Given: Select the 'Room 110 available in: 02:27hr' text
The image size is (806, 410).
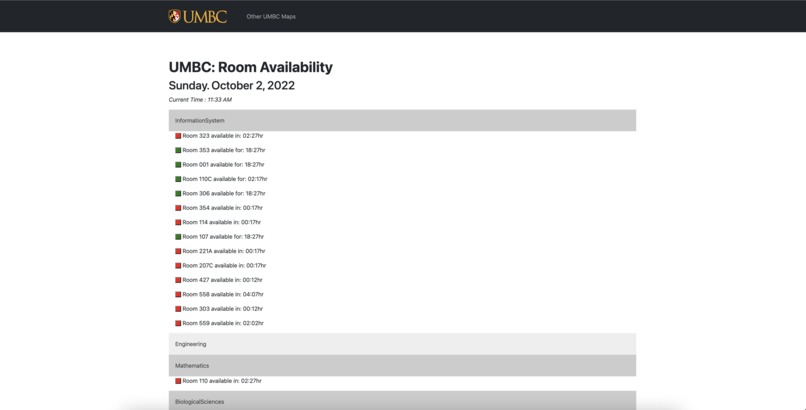Looking at the screenshot, I should [x=222, y=381].
